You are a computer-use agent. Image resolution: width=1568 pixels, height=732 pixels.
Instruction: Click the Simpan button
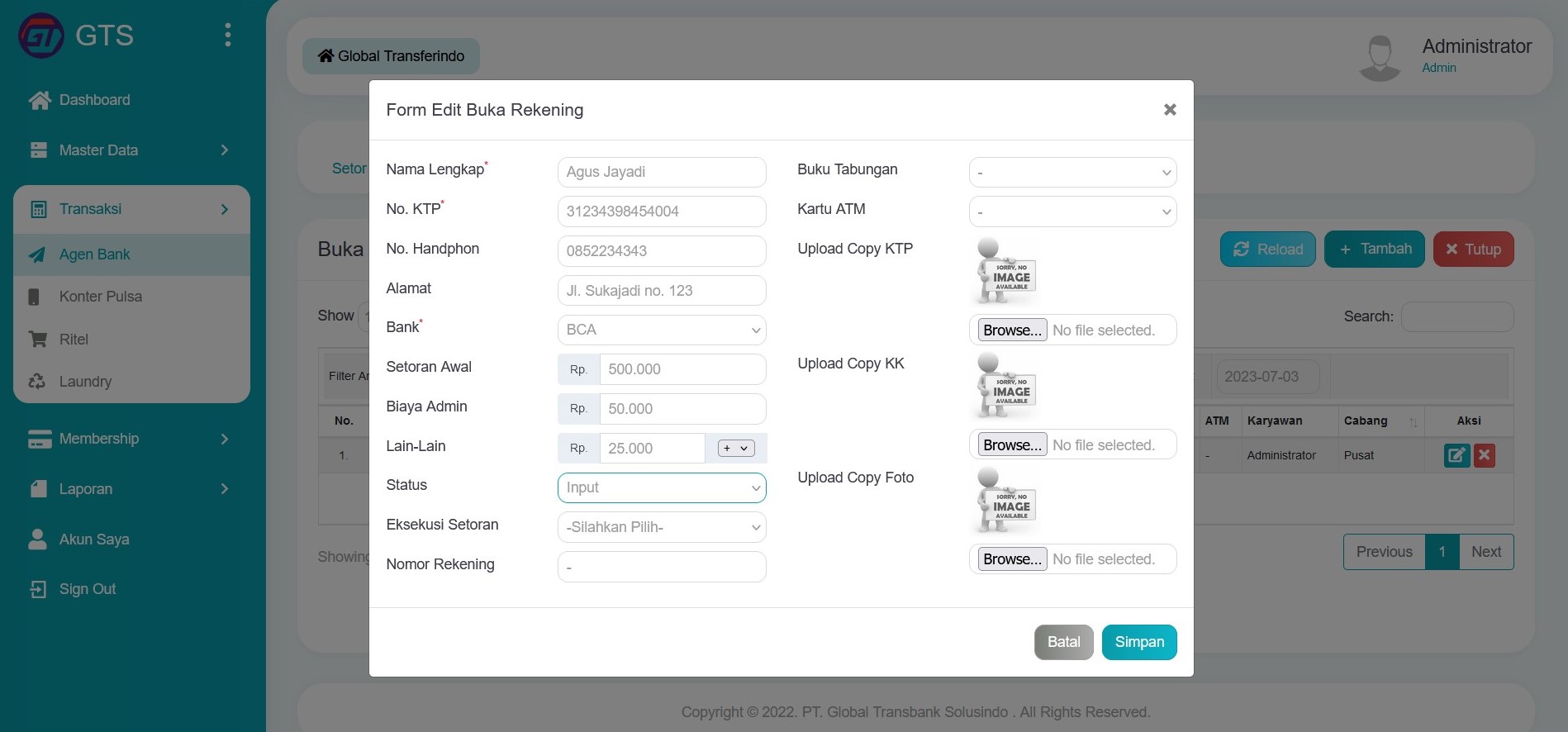[1139, 643]
